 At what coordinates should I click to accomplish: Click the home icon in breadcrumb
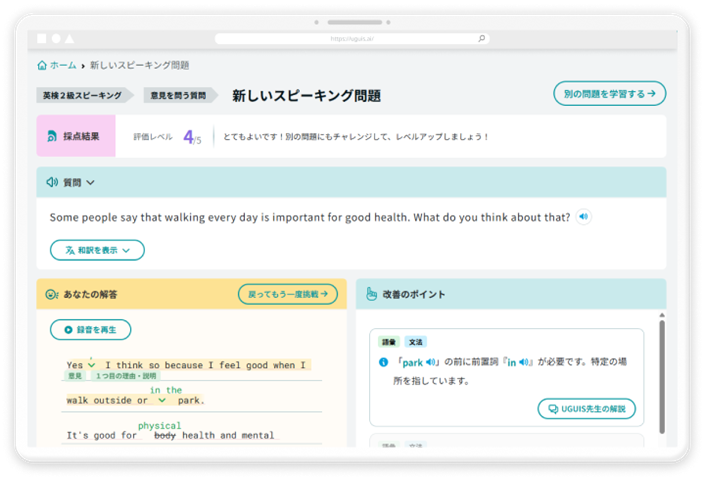tap(42, 65)
